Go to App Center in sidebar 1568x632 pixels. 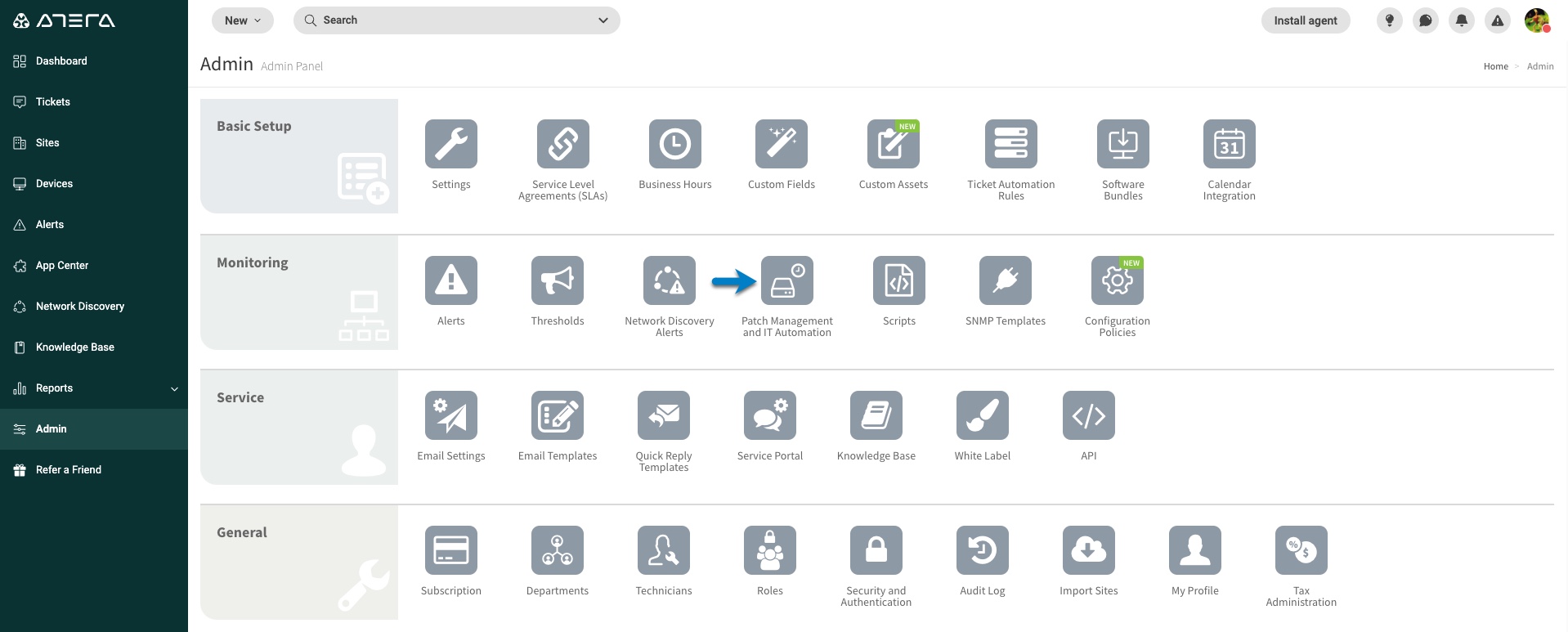[x=94, y=266]
